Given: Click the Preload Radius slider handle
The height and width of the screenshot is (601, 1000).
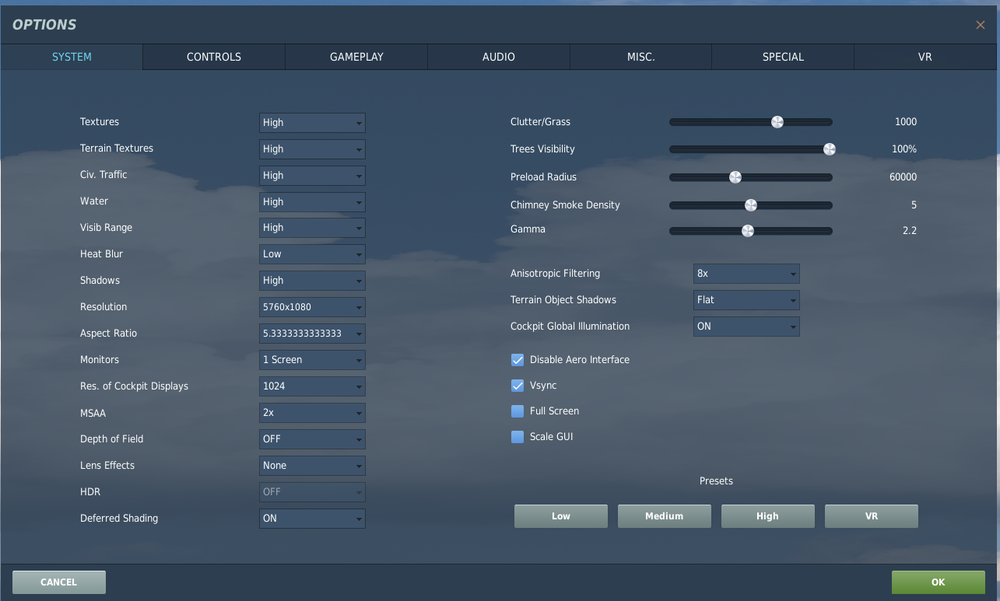Looking at the screenshot, I should (x=735, y=177).
